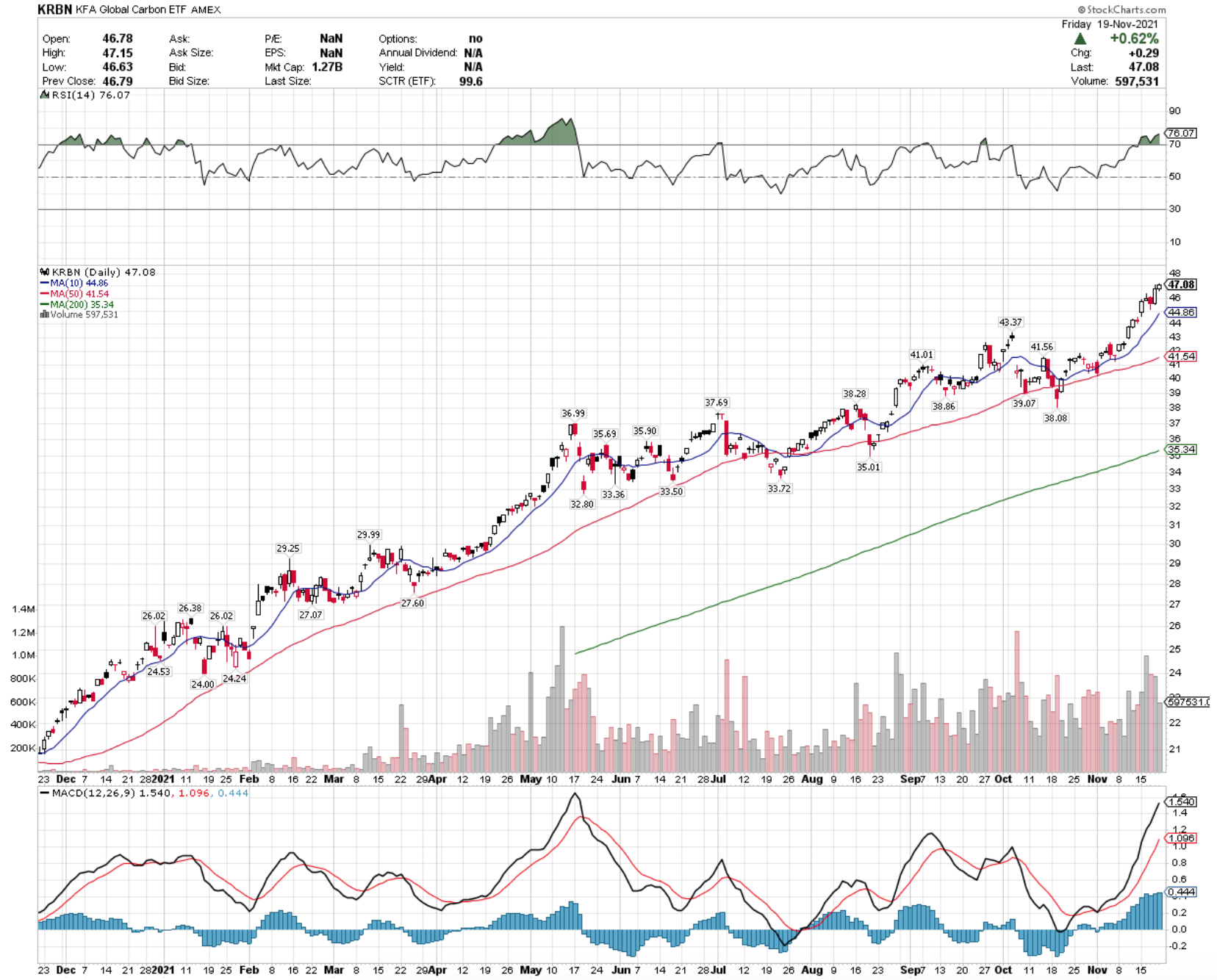This screenshot has width=1217, height=980.
Task: Click the 36.99 May high label
Action: [573, 414]
